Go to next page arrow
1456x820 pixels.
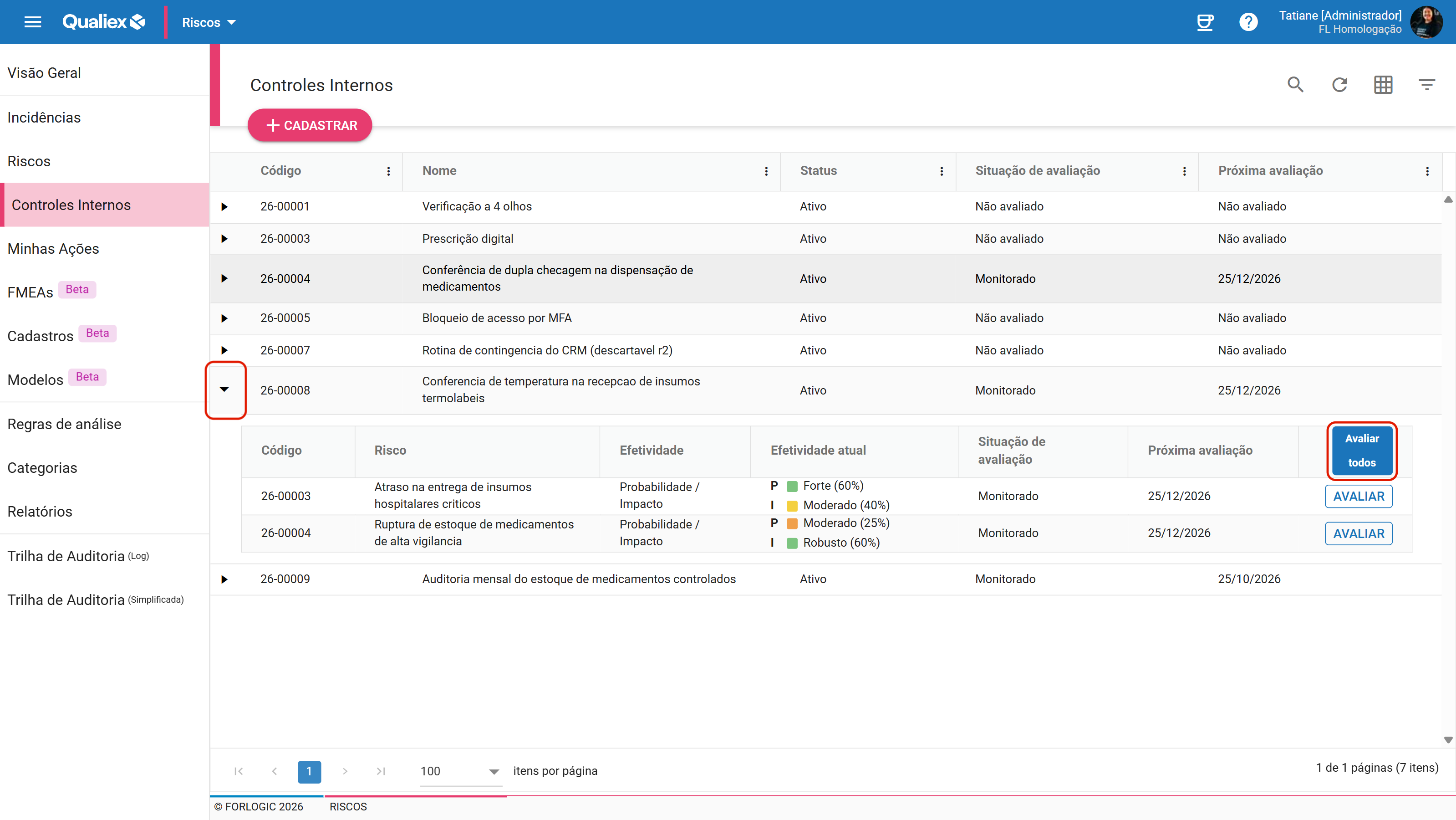[x=345, y=771]
